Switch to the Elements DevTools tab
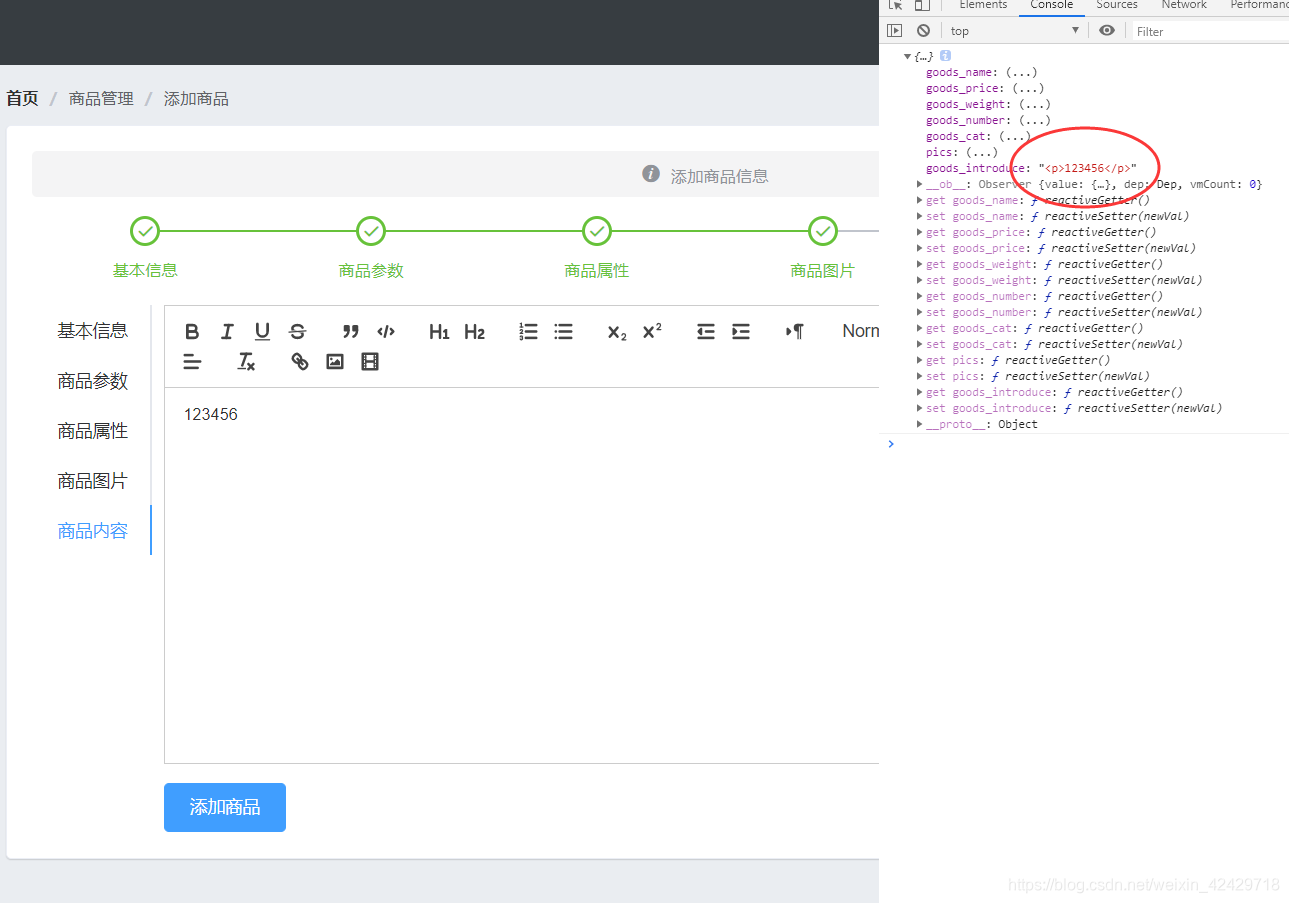Image resolution: width=1289 pixels, height=903 pixels. click(983, 5)
